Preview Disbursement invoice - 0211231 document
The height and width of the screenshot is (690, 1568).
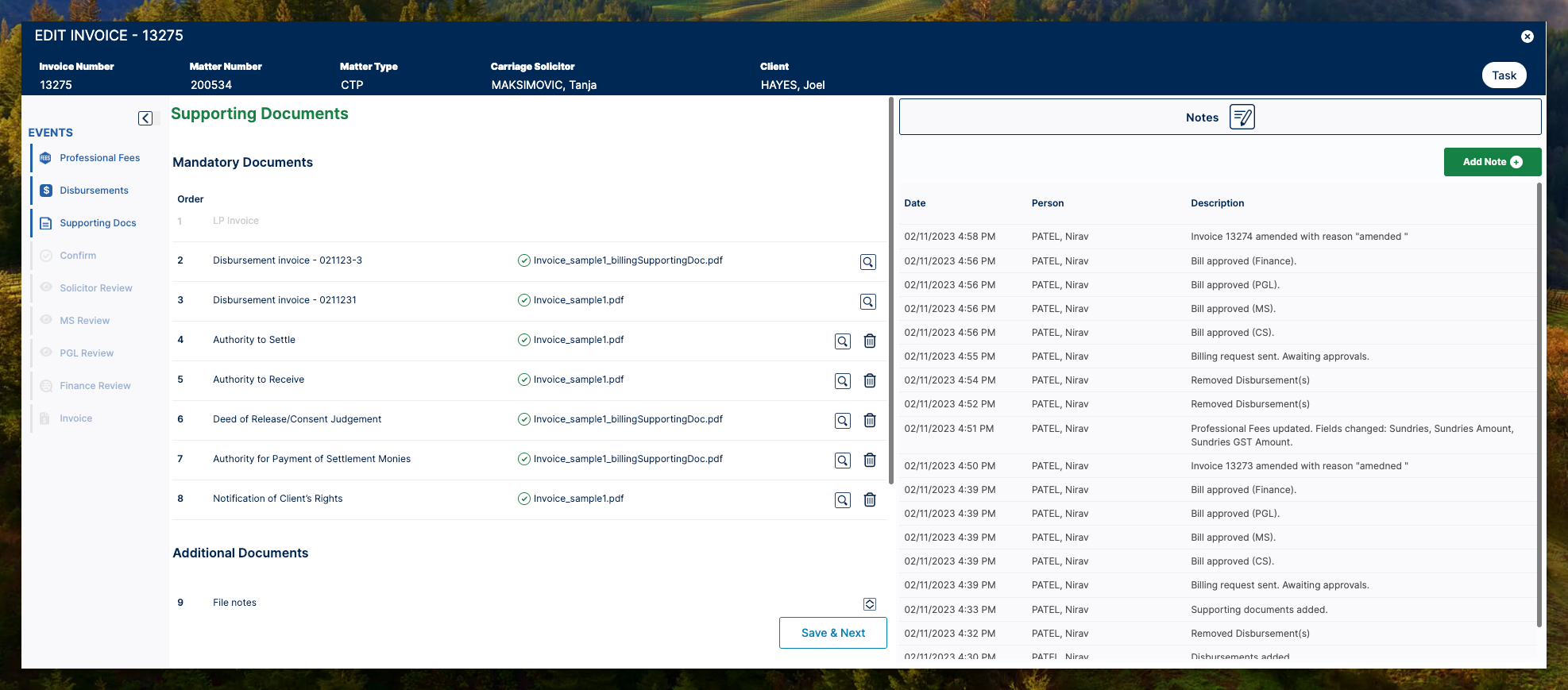pyautogui.click(x=868, y=302)
